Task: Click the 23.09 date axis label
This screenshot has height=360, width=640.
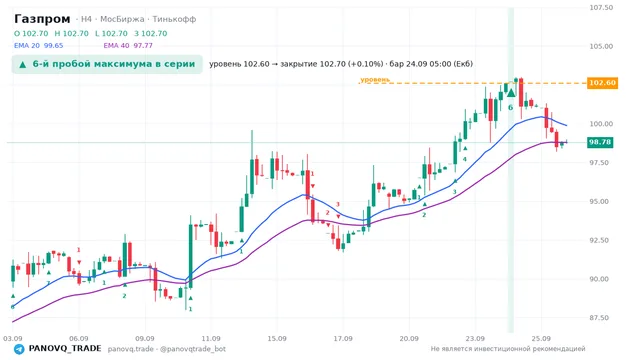Action: 475,339
